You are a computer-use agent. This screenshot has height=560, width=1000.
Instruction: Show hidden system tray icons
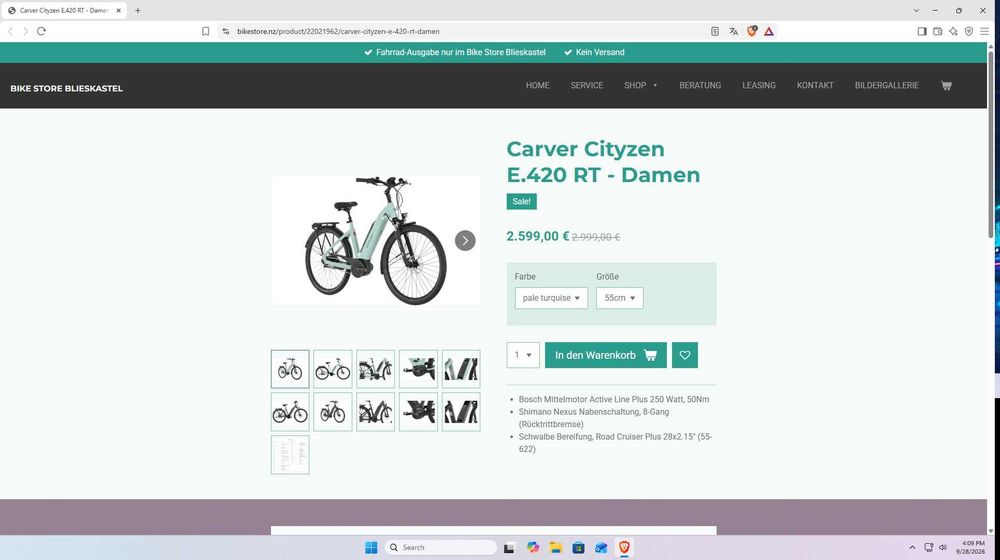pyautogui.click(x=912, y=547)
